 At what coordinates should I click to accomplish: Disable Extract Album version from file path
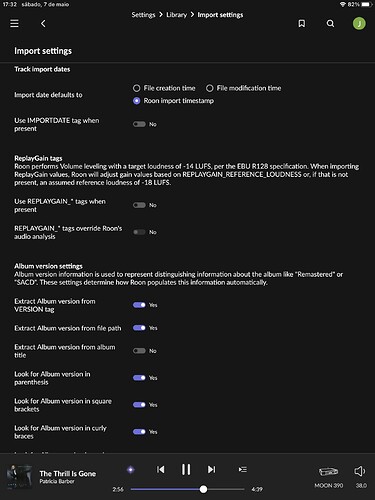(x=139, y=328)
